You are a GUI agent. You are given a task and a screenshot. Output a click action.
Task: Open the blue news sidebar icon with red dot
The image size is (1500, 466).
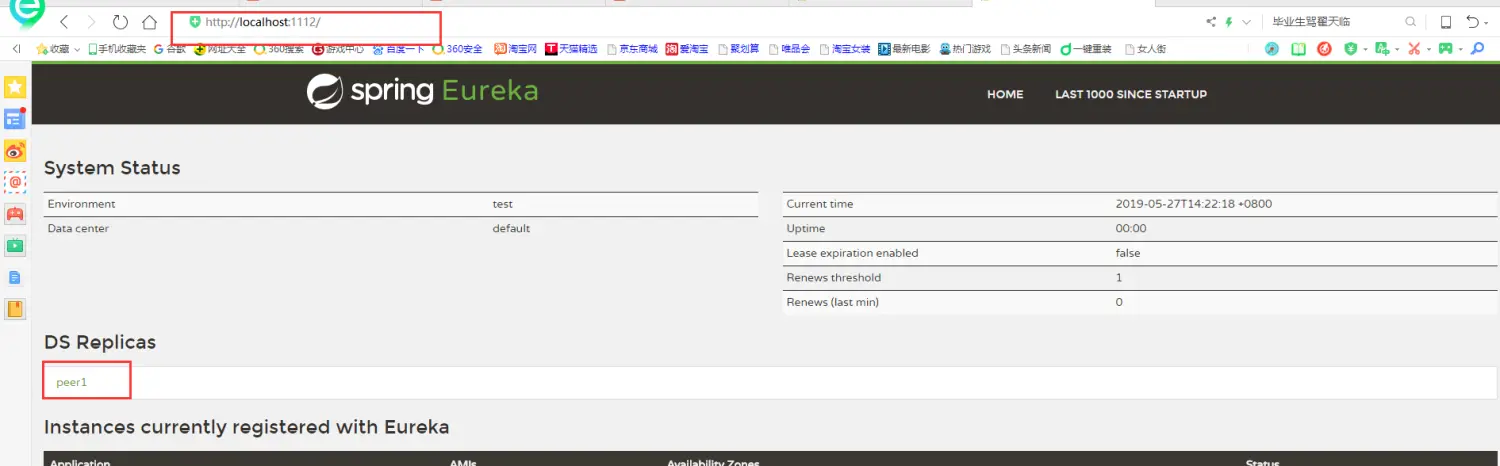pyautogui.click(x=15, y=119)
